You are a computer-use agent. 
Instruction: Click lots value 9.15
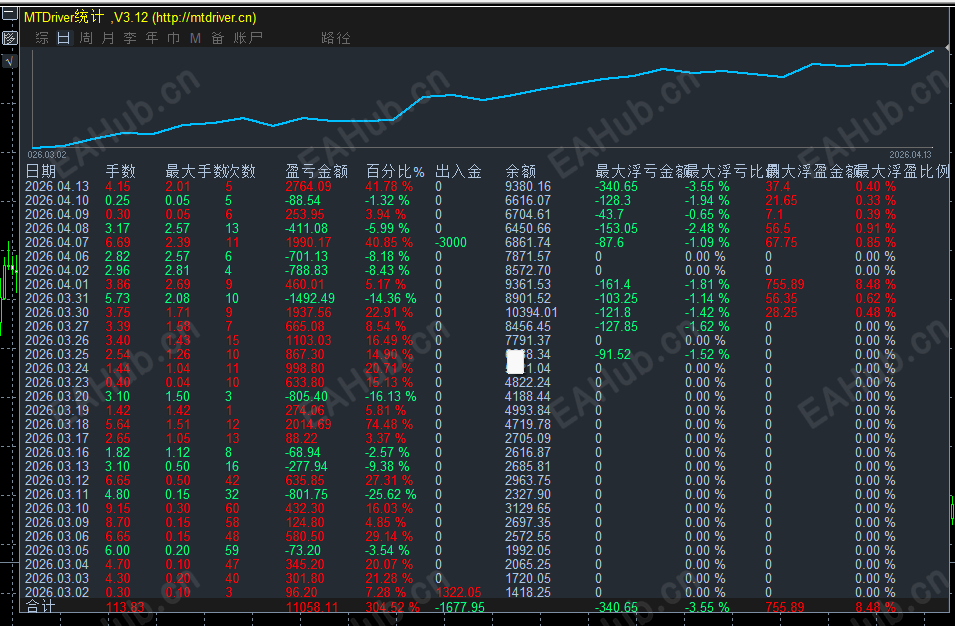[x=118, y=508]
